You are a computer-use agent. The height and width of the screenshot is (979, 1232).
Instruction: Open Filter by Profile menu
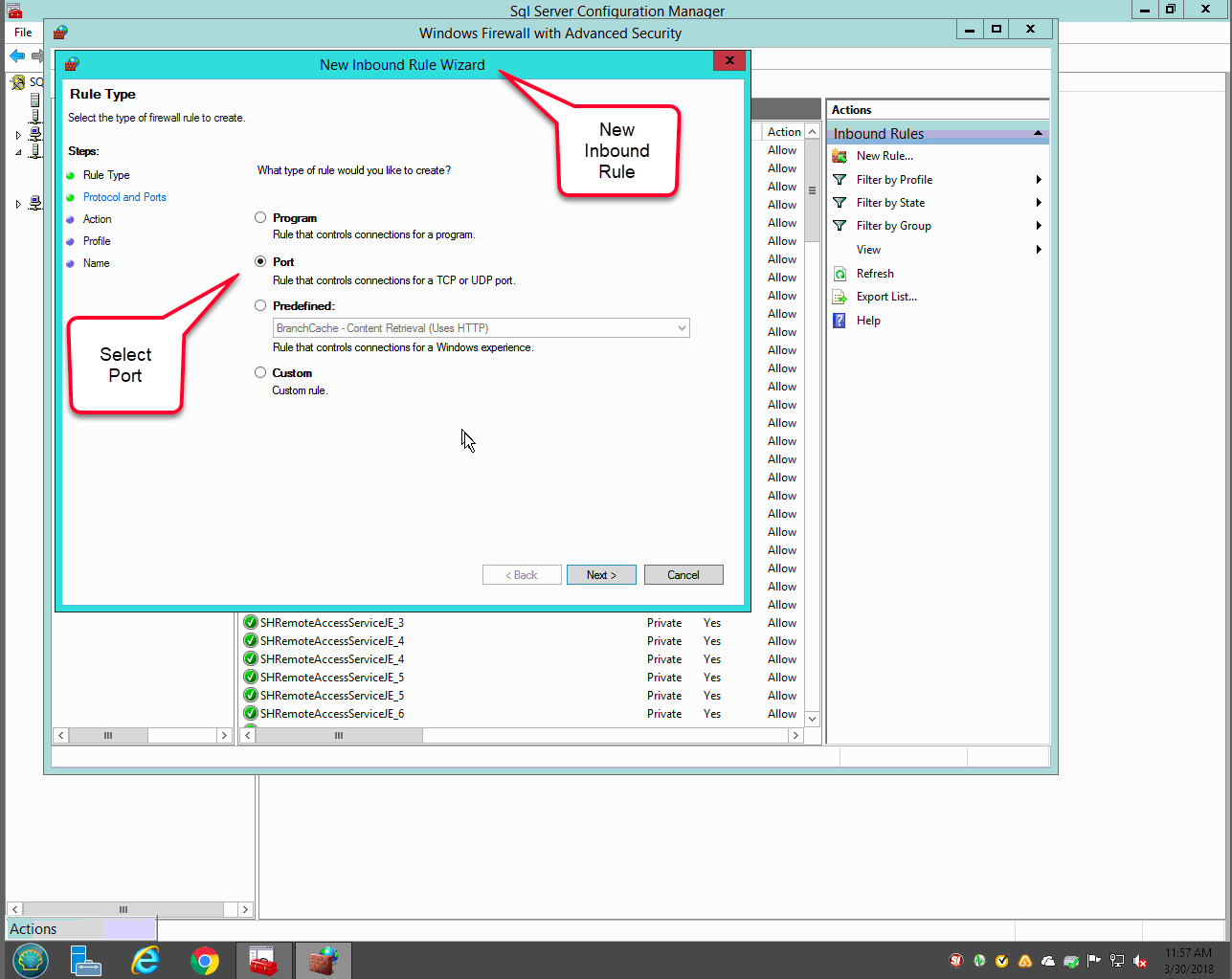(x=894, y=180)
